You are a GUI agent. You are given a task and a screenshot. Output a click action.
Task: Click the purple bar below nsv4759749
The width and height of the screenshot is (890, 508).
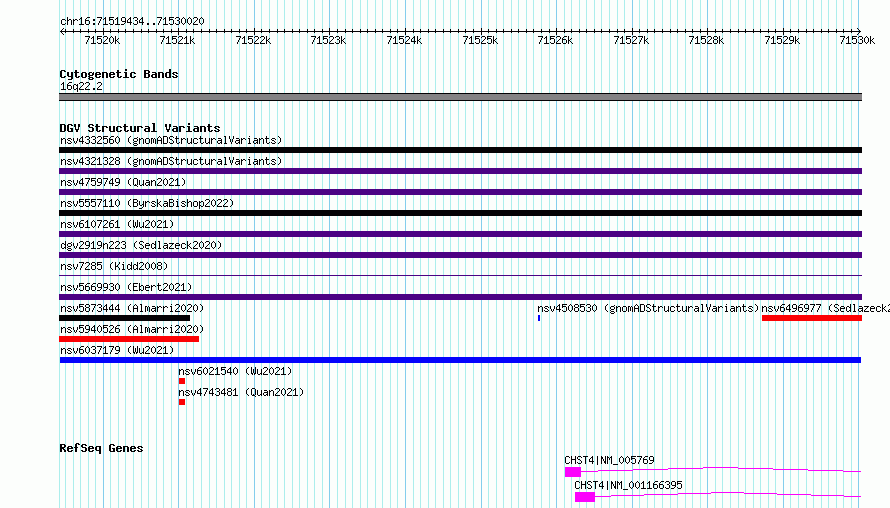click(460, 192)
